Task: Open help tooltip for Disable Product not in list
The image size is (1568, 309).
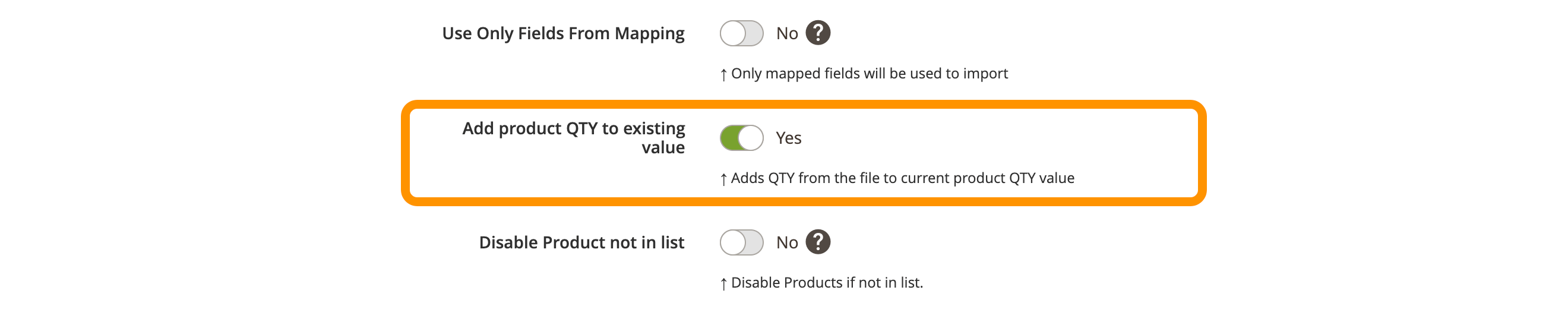Action: [x=817, y=242]
